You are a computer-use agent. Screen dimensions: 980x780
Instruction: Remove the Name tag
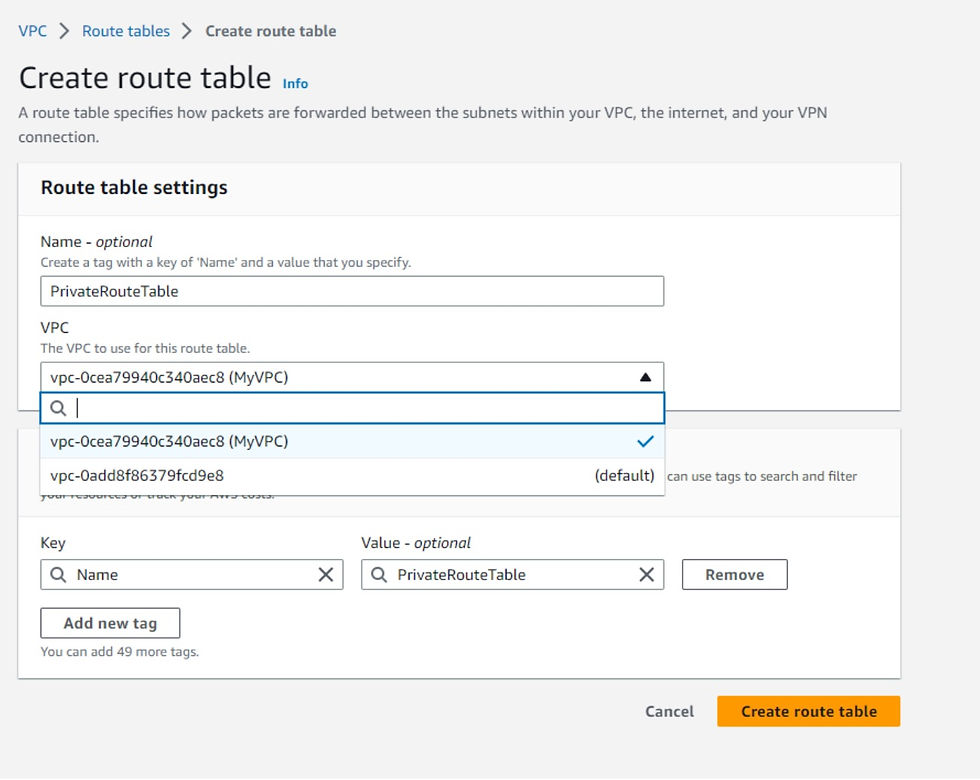[734, 574]
